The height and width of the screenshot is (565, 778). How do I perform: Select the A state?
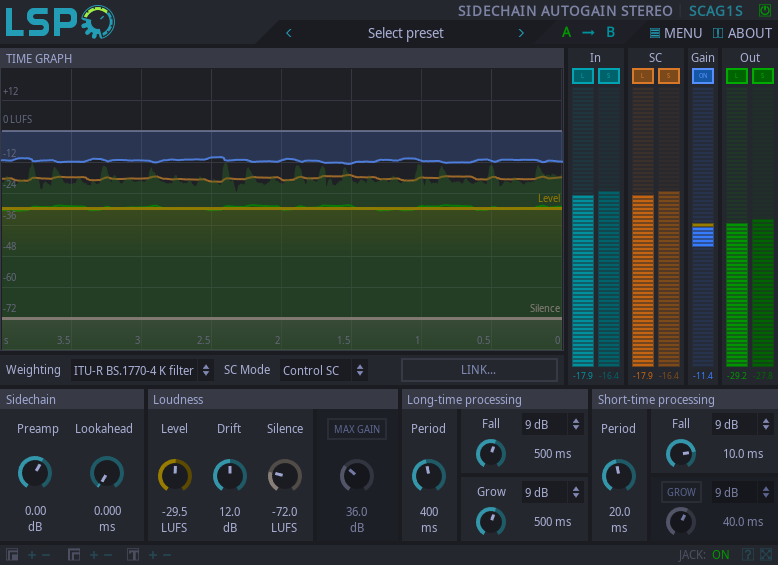[x=566, y=33]
